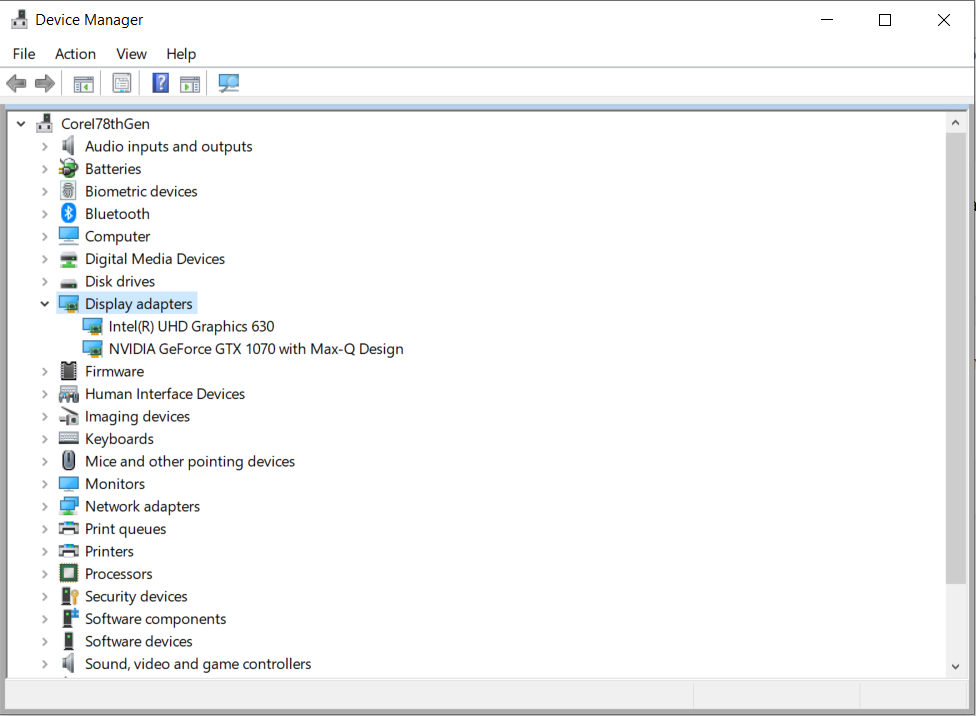Image resolution: width=976 pixels, height=716 pixels.
Task: Select the Print queues category label
Action: click(x=126, y=529)
